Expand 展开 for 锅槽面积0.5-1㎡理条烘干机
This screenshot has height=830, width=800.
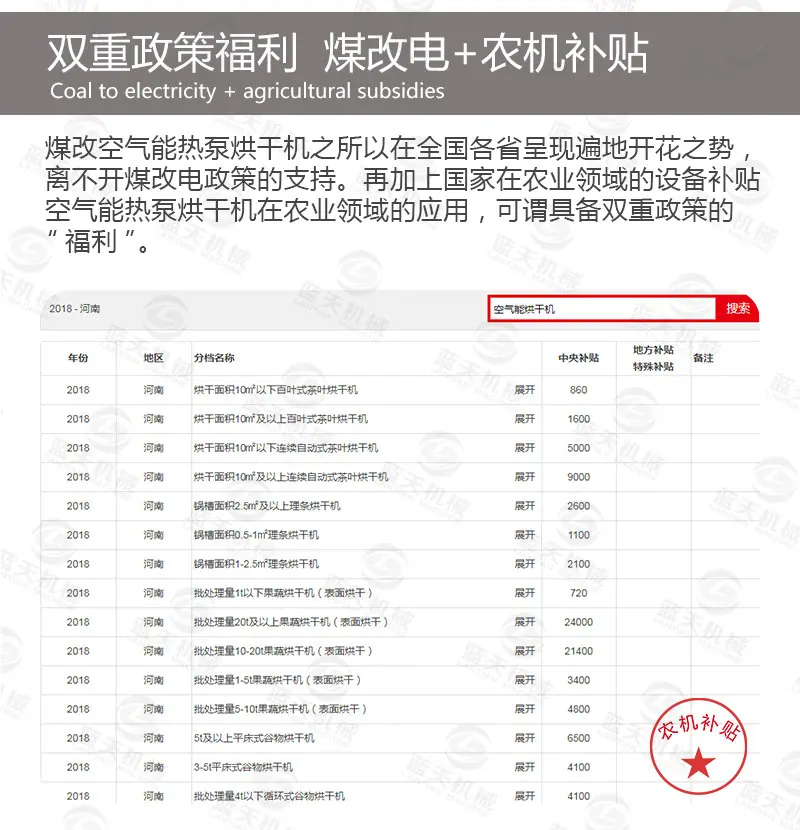[525, 535]
